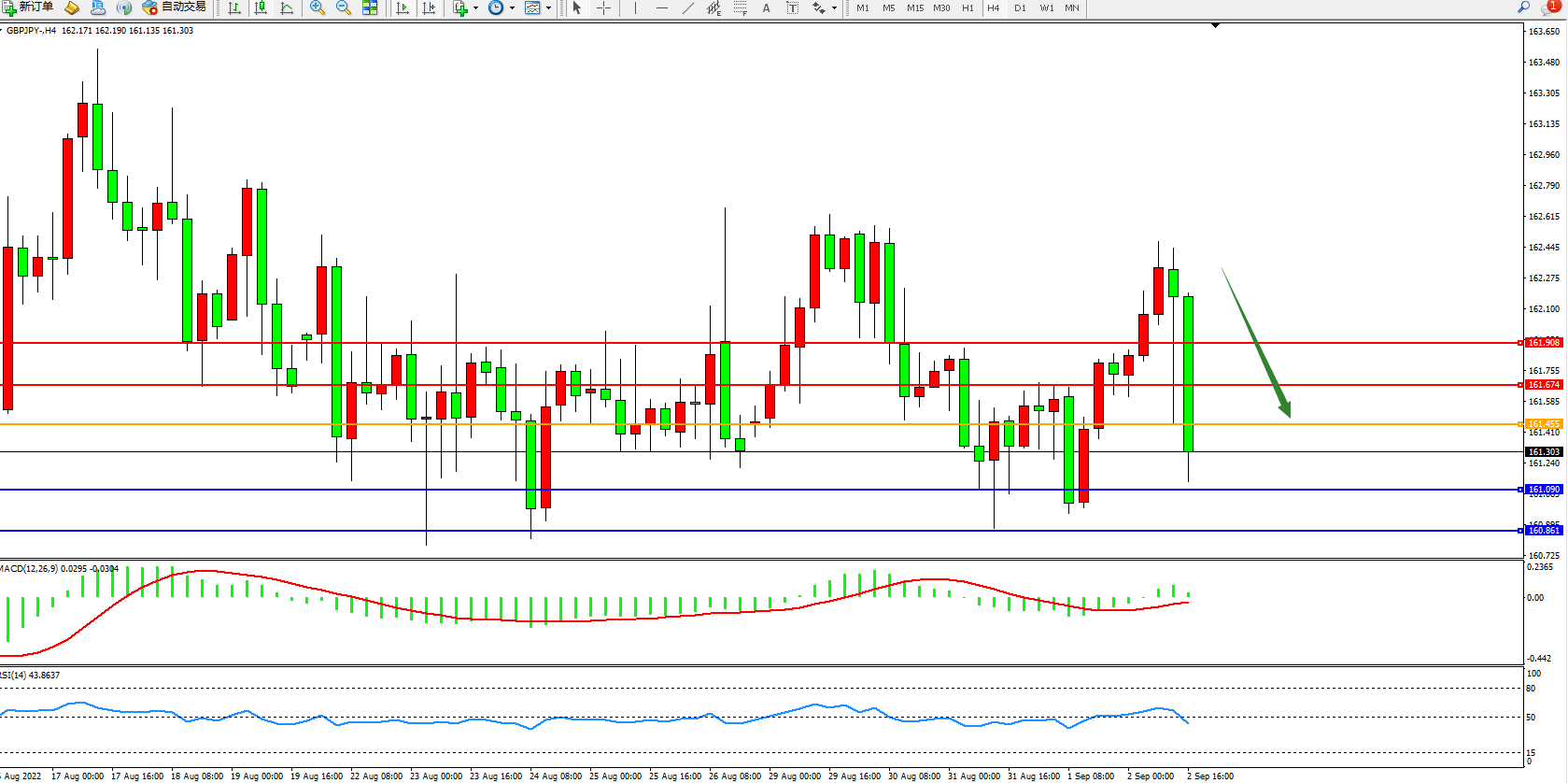
Task: Select the trendline drawing tool
Action: click(x=688, y=7)
